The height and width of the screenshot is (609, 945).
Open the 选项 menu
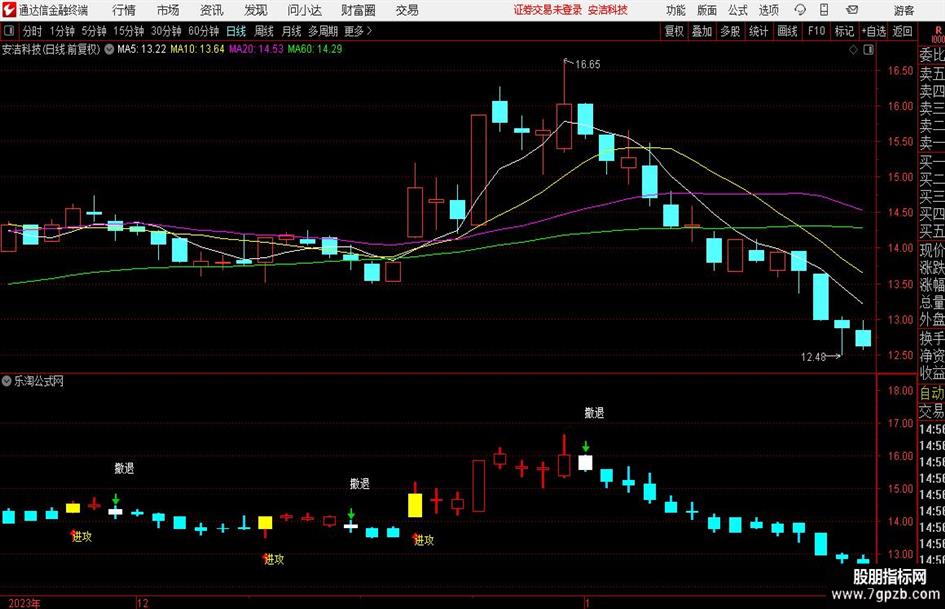click(768, 10)
